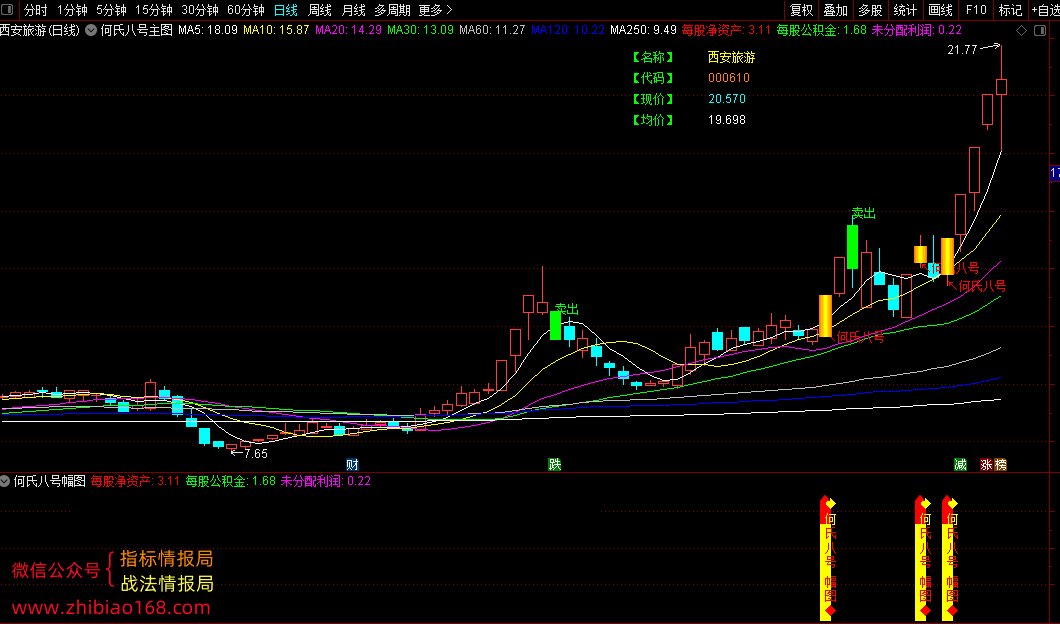Click the 每股净资产: 3.11 in sub-chart header
Screen dimensions: 1060x624
click(x=135, y=481)
